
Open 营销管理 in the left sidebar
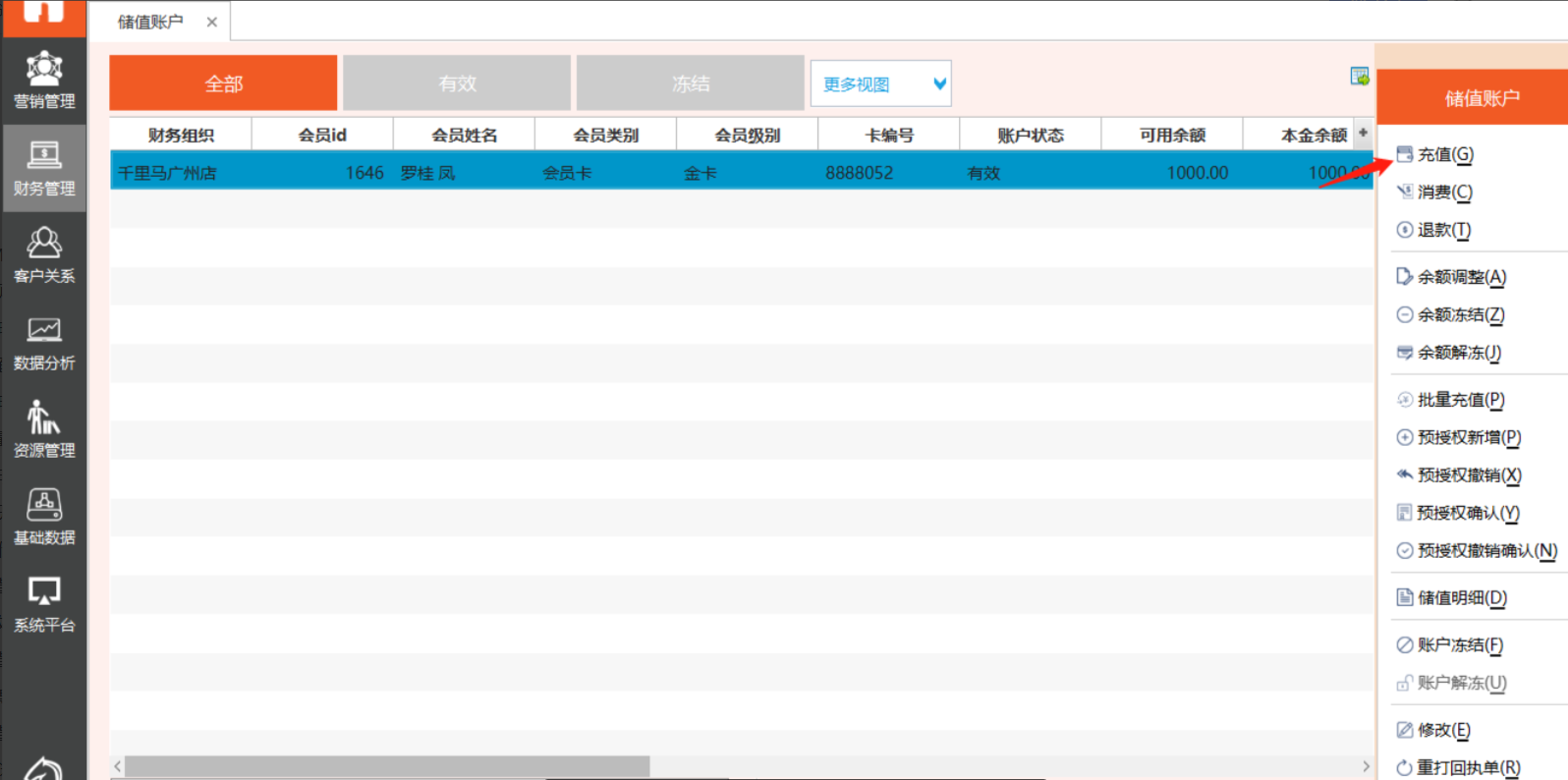click(44, 80)
